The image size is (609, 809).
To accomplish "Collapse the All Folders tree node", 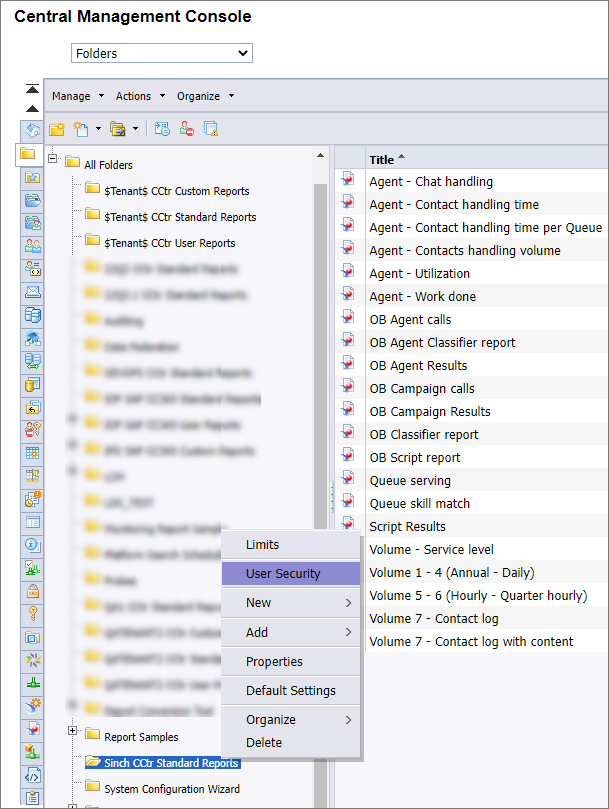I will (x=52, y=160).
